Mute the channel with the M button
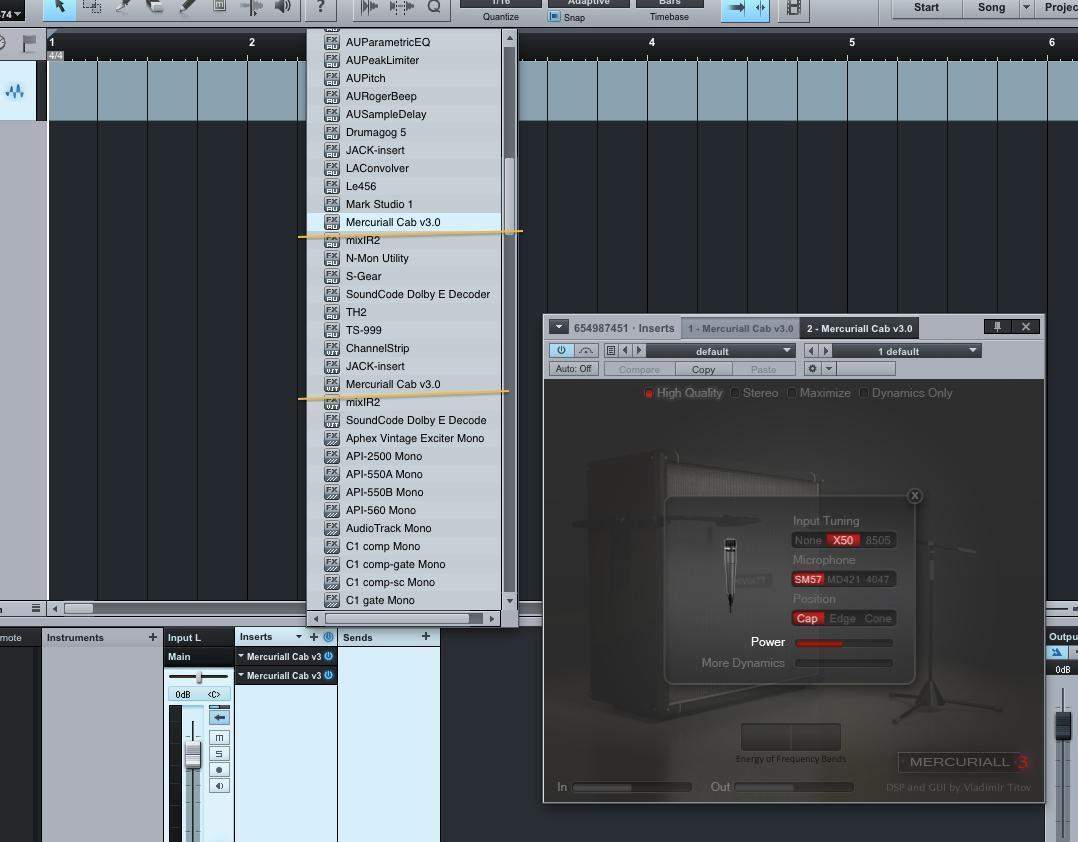This screenshot has height=842, width=1078. 219,737
